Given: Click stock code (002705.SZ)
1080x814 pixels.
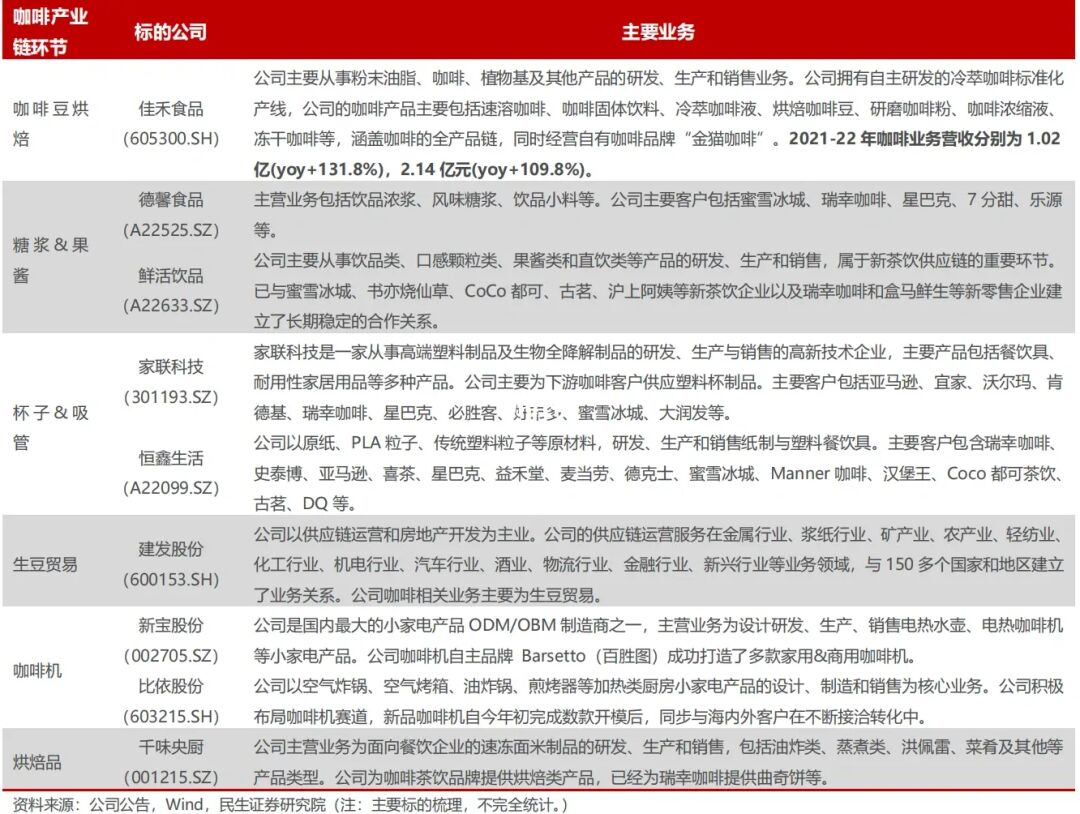Looking at the screenshot, I should [171, 655].
